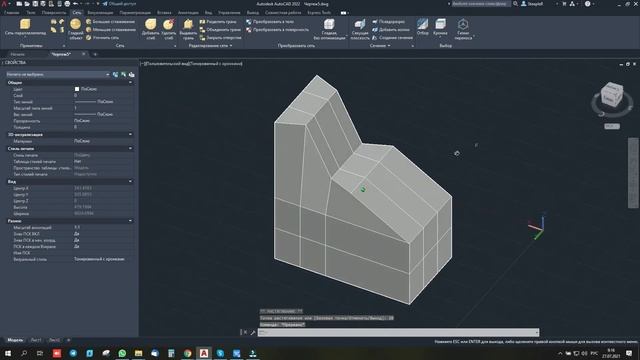This screenshot has height=360, width=640.
Task: Open Chrome from the taskbar
Action: pos(187,353)
